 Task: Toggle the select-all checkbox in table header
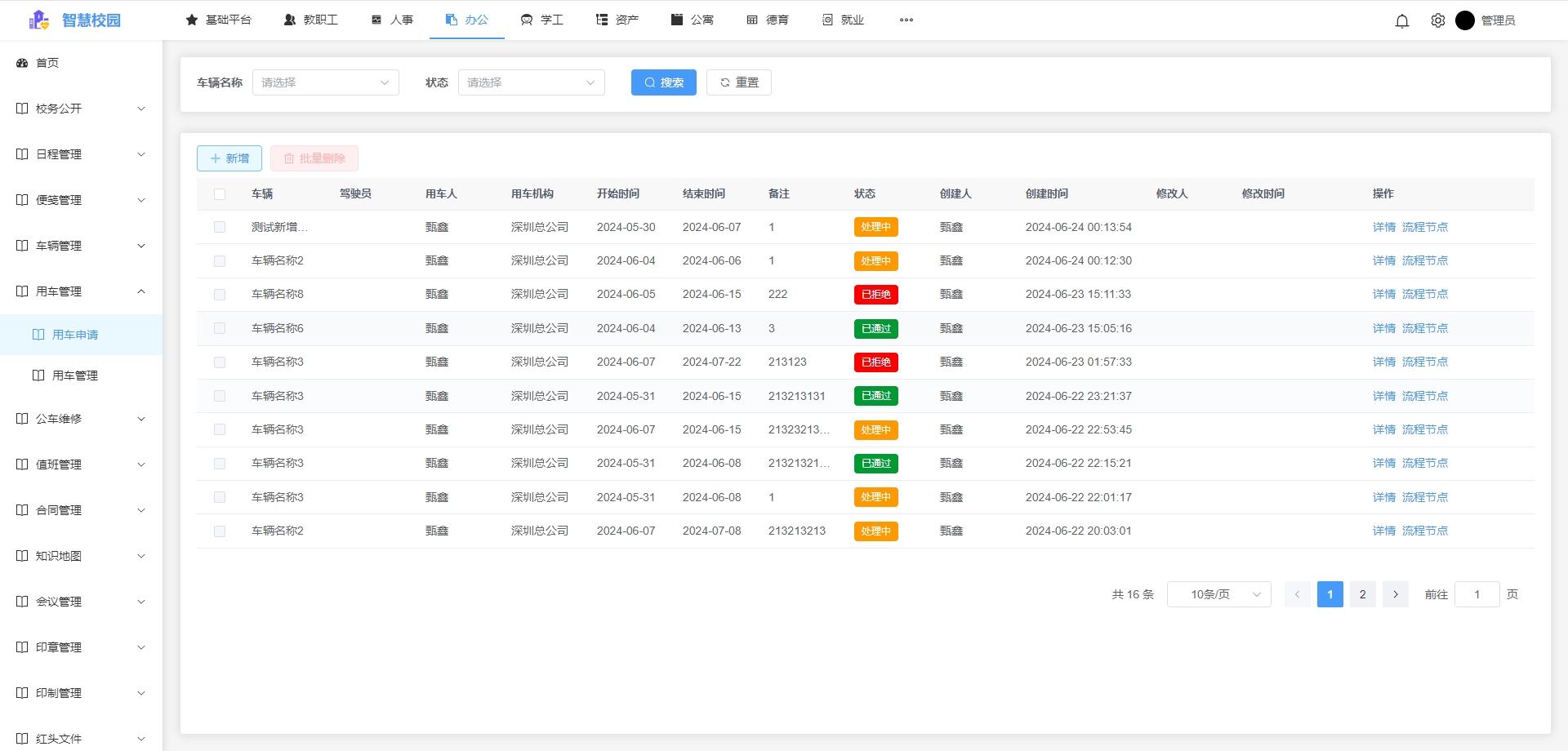click(x=220, y=194)
